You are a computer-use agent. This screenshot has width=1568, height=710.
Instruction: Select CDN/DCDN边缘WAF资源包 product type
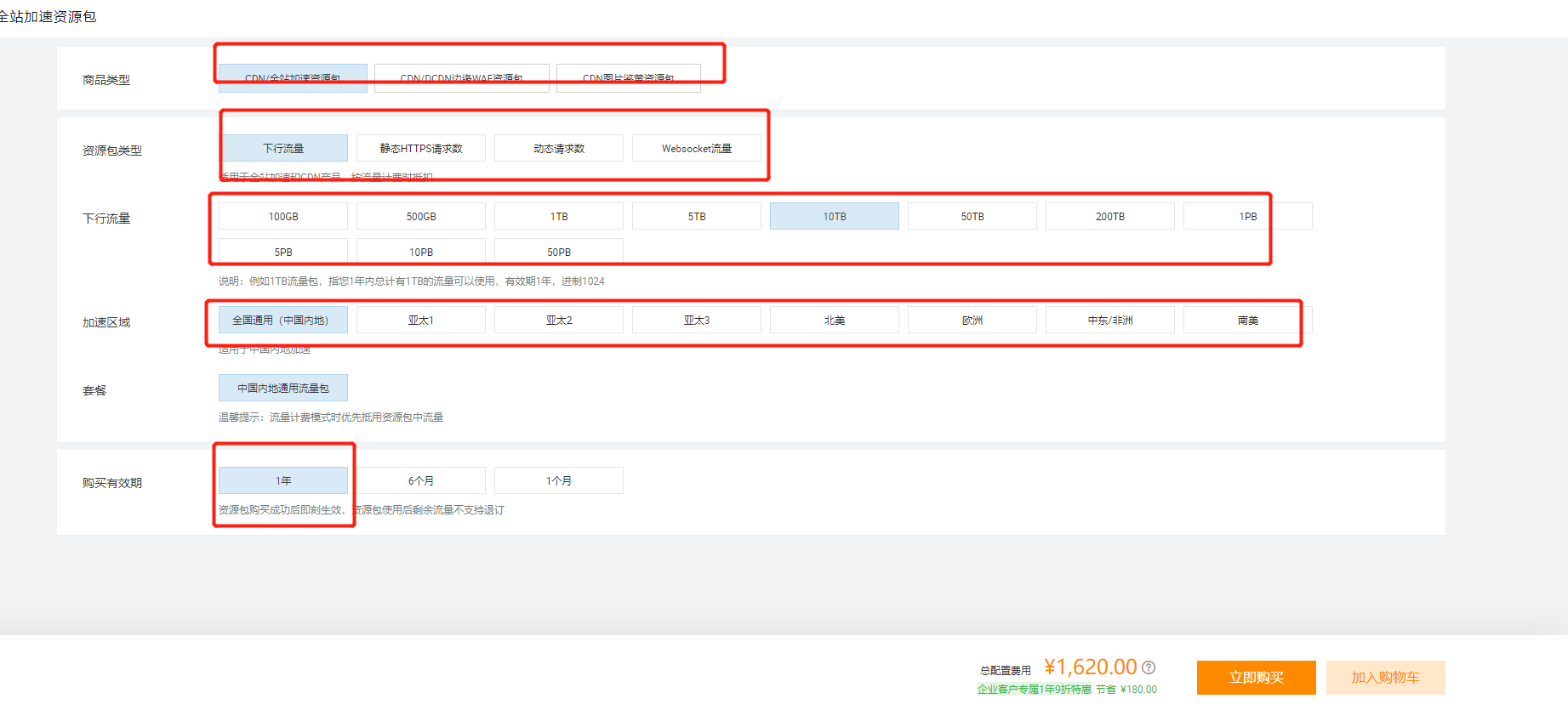tap(461, 78)
